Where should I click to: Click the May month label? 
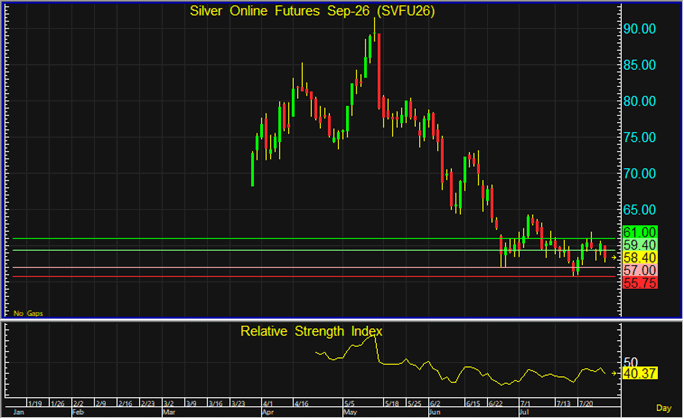[350, 412]
